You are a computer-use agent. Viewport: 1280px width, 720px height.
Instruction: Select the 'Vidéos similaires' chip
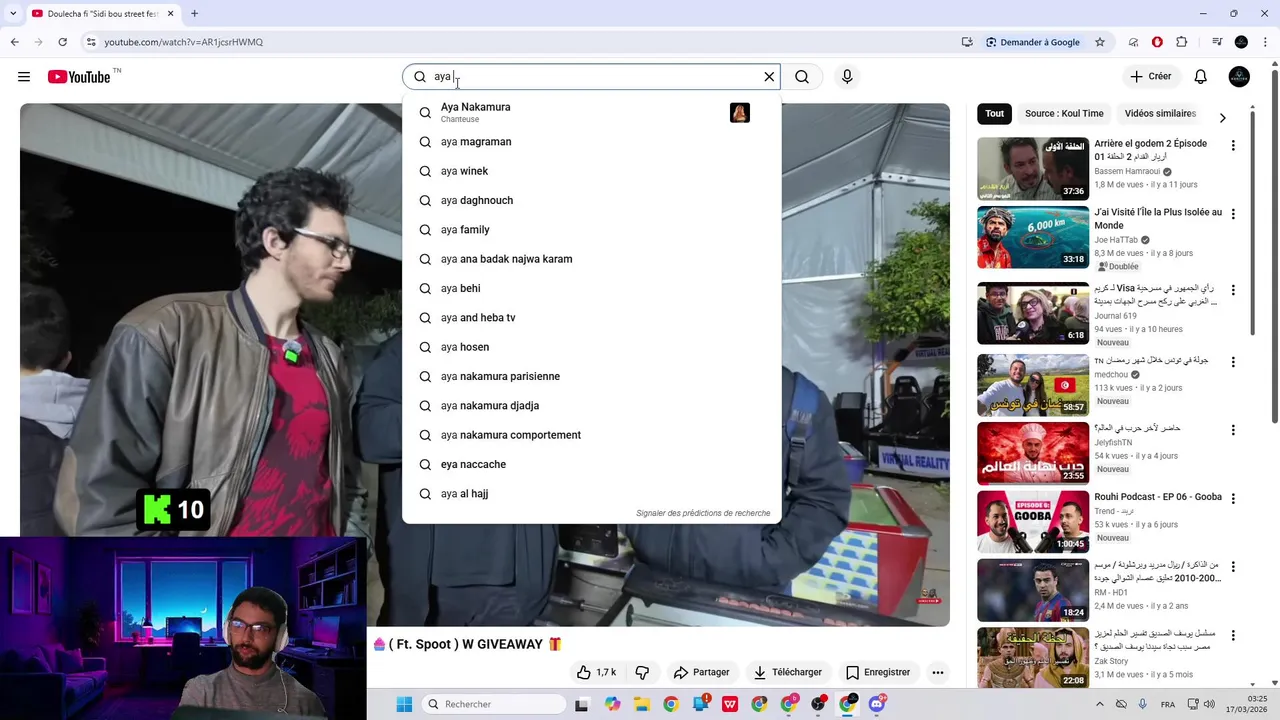click(1160, 114)
